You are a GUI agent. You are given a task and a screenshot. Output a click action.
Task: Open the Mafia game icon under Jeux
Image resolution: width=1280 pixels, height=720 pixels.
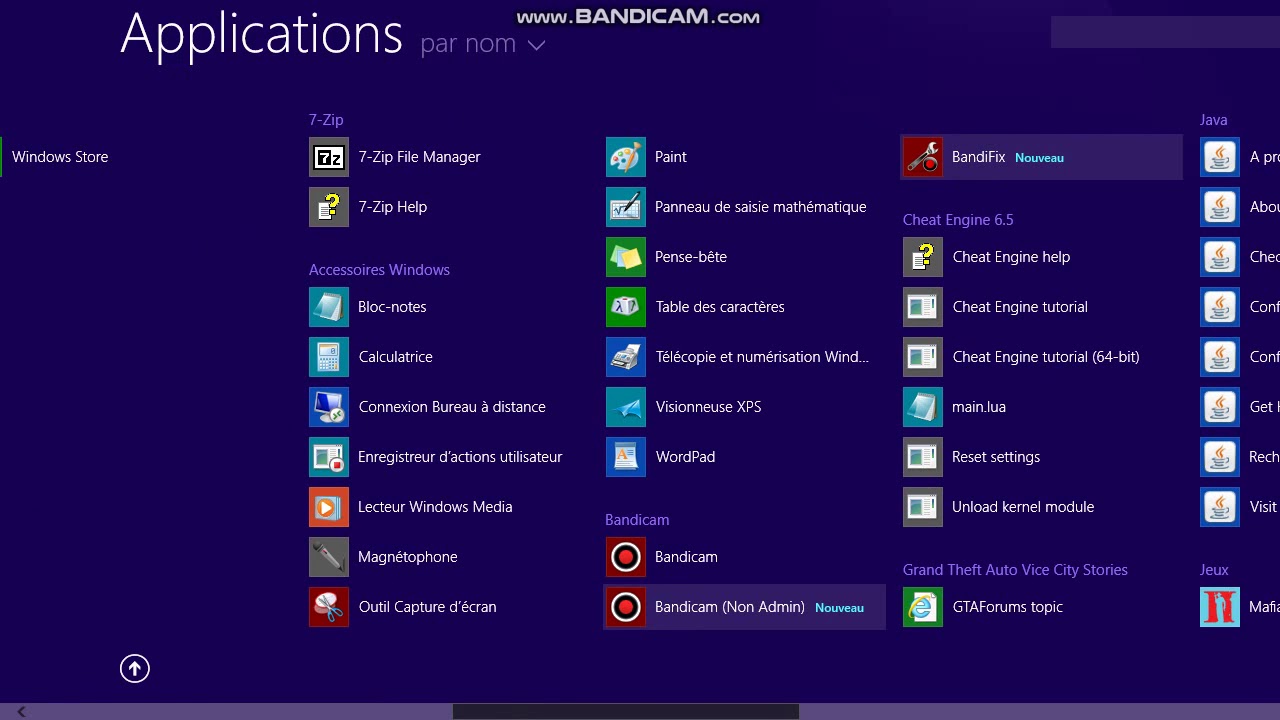coord(1220,607)
